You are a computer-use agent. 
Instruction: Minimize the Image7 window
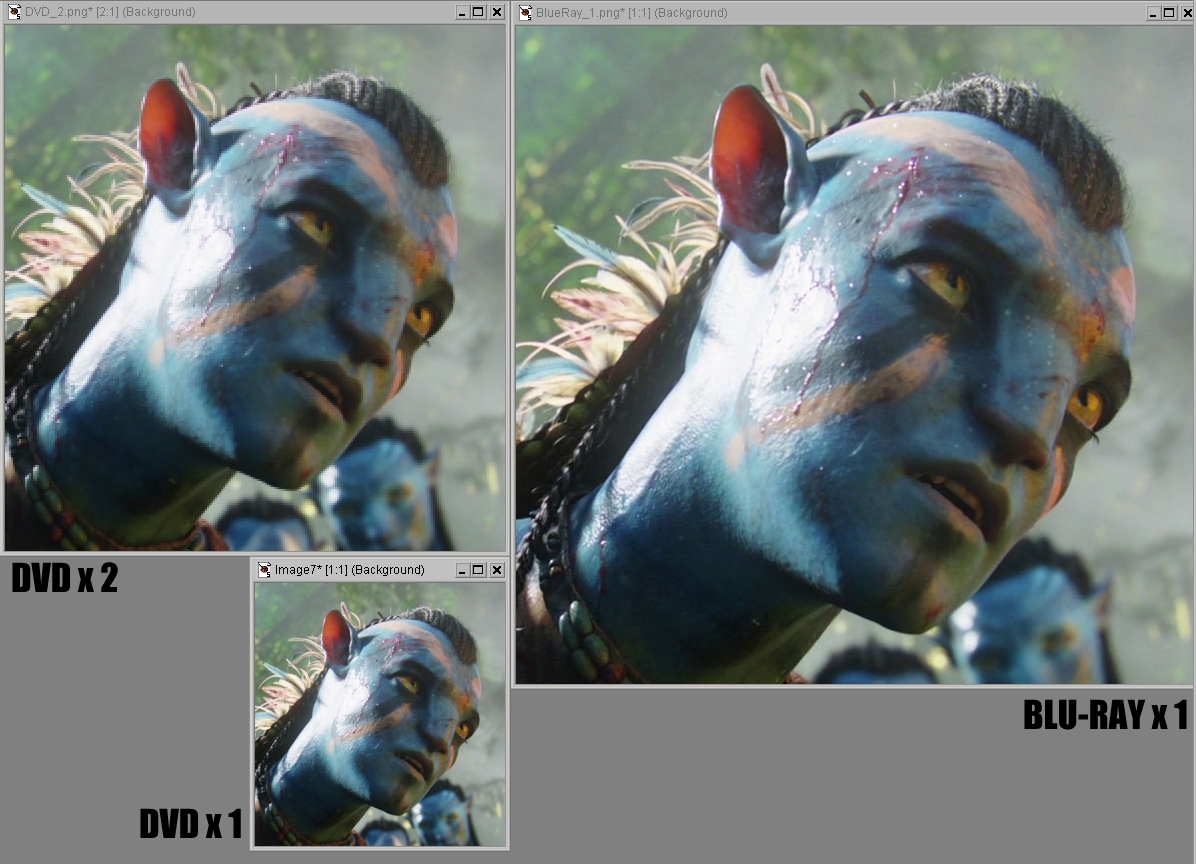[x=461, y=570]
